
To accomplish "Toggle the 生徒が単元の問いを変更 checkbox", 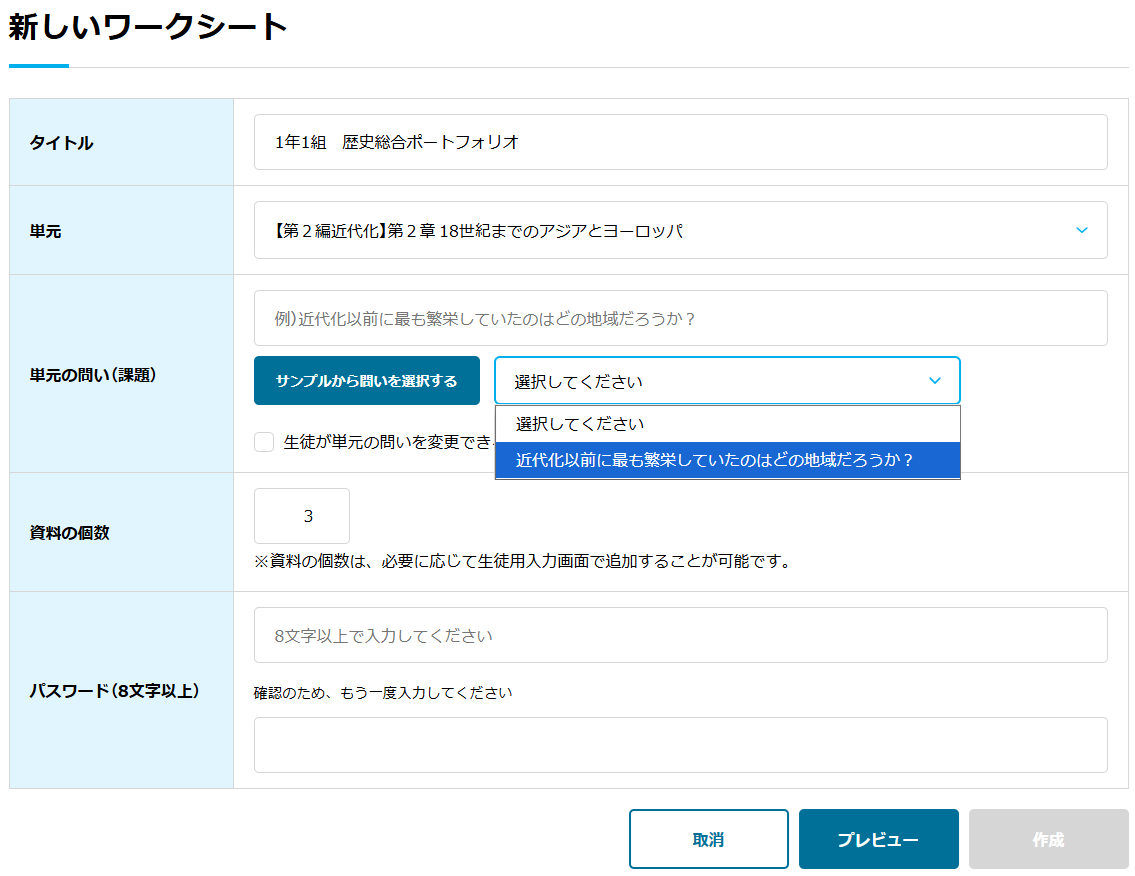I will (x=264, y=442).
